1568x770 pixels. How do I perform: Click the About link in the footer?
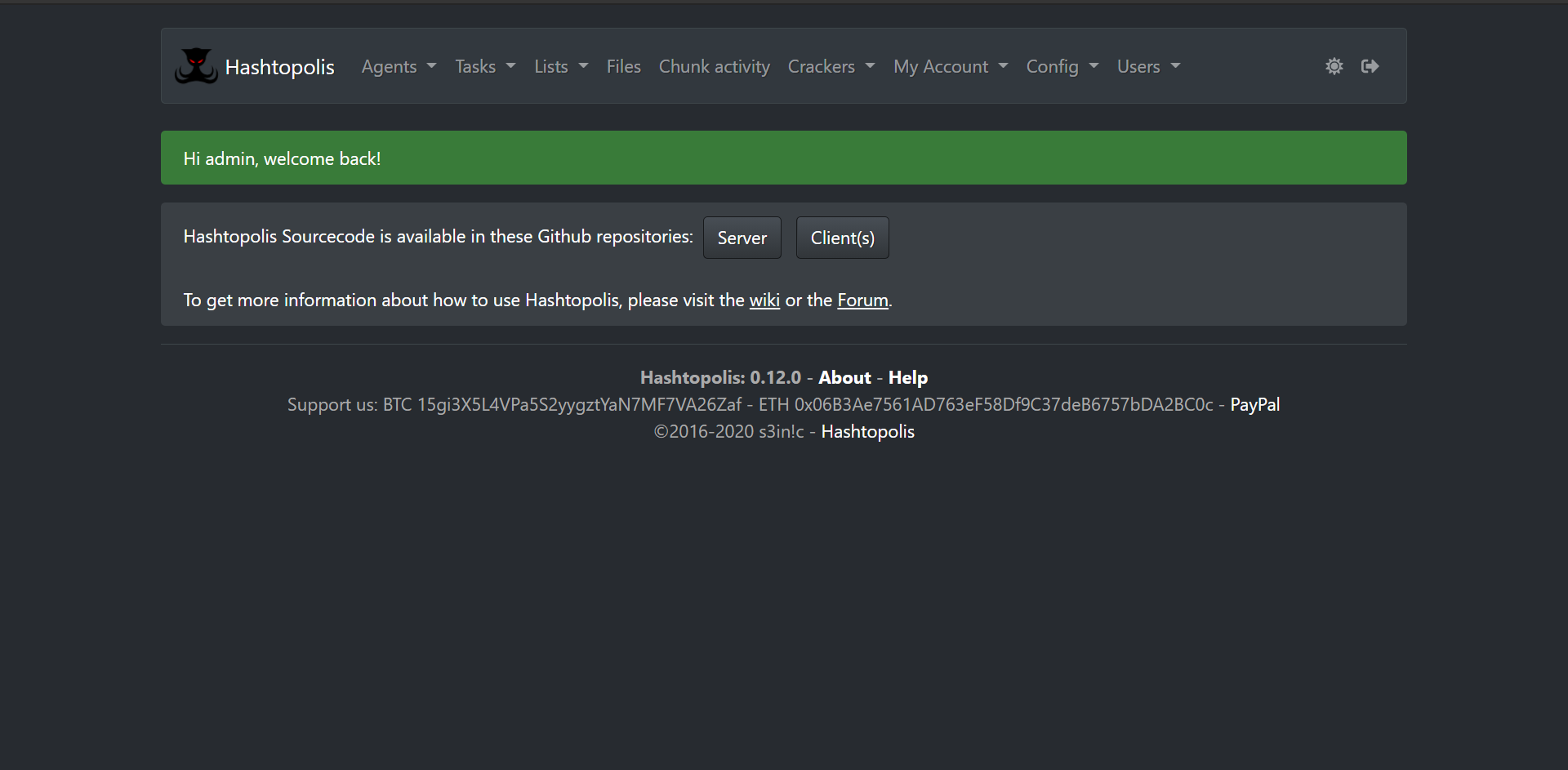tap(844, 377)
